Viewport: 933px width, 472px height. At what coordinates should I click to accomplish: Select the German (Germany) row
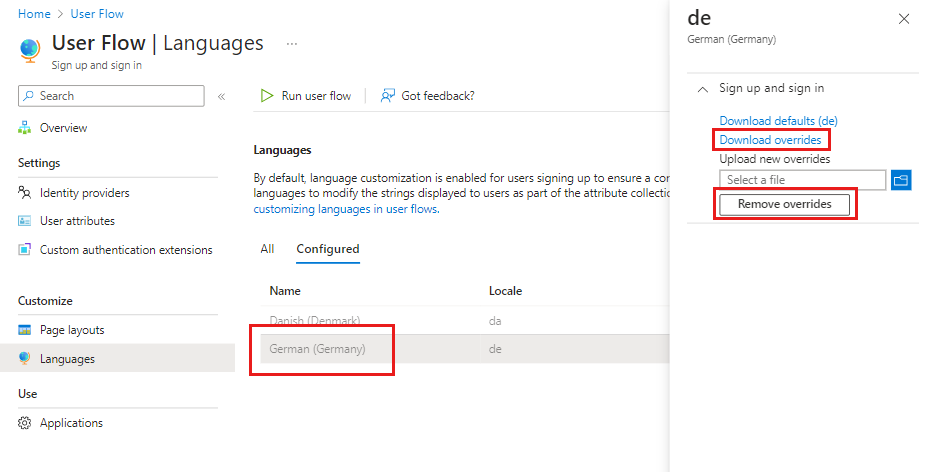point(465,349)
